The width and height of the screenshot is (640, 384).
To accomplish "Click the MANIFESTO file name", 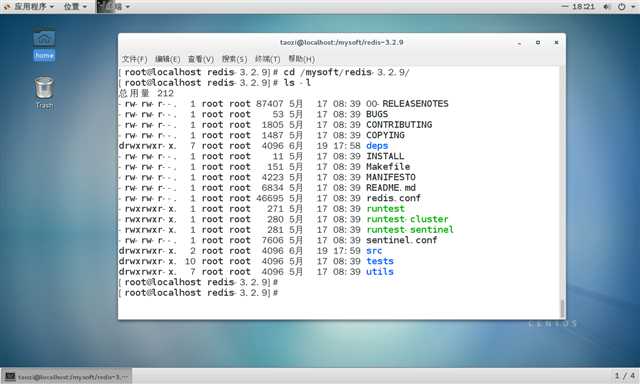I will coord(391,177).
